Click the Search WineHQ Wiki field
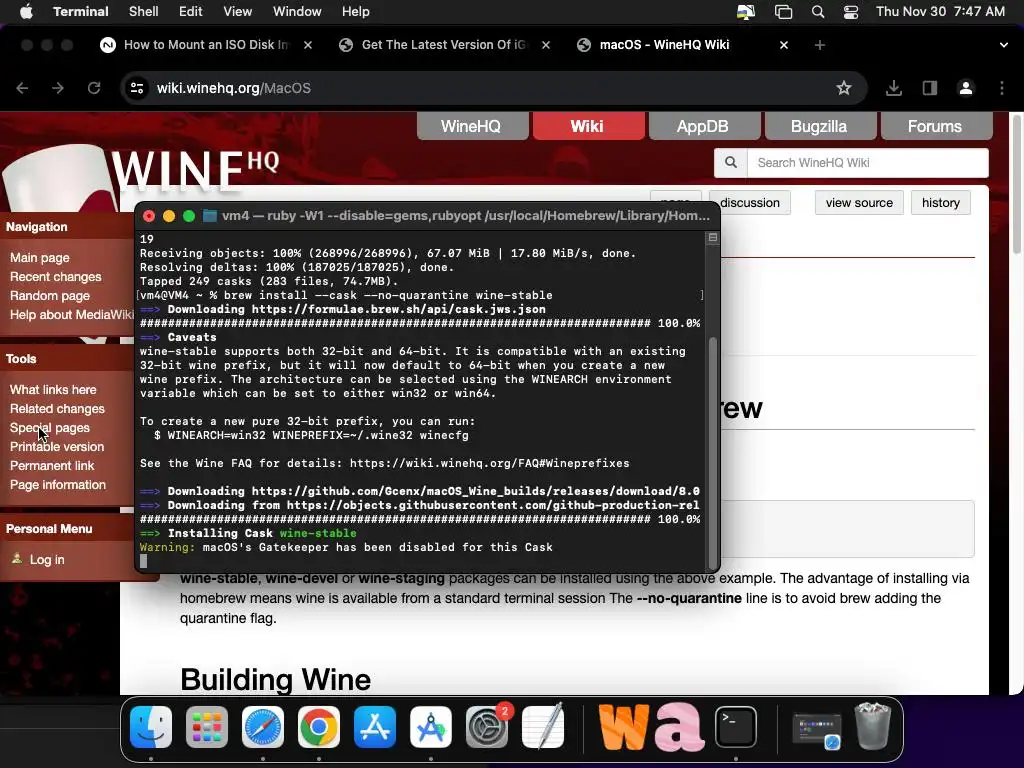1024x768 pixels. (867, 163)
